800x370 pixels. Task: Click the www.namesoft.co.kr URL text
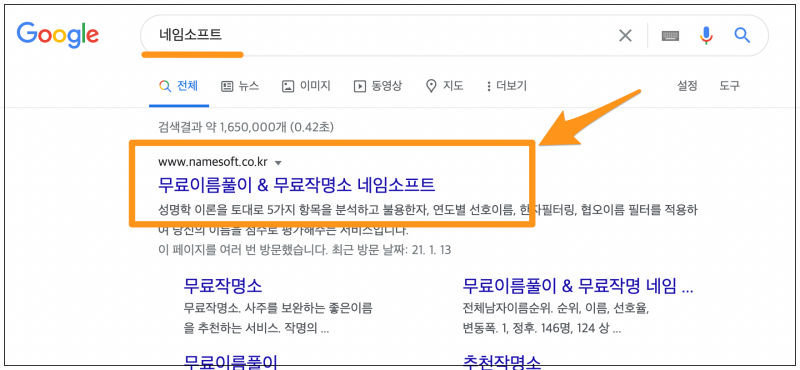click(213, 162)
